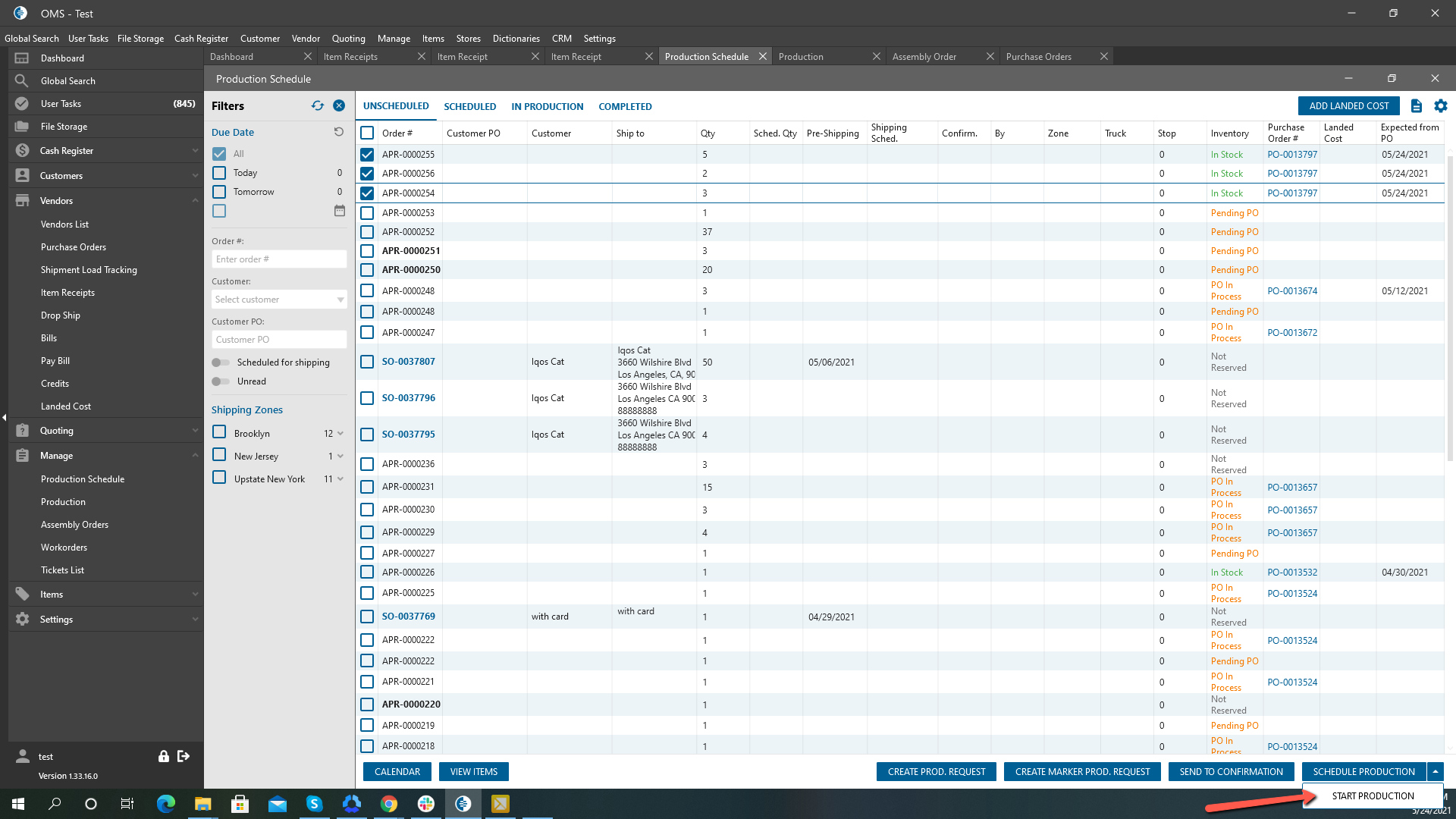Expand the Upstate New York zone
The image size is (1456, 819).
pos(340,479)
